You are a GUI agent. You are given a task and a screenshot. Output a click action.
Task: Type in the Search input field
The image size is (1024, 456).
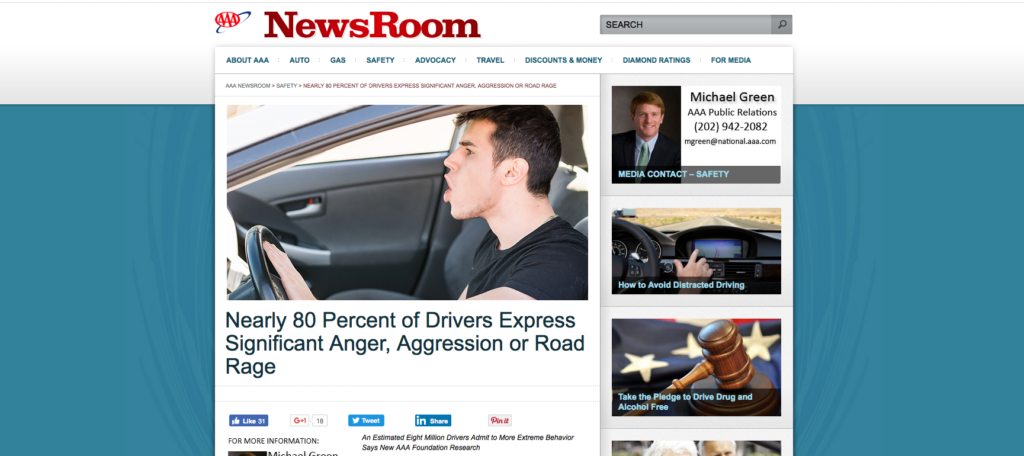pyautogui.click(x=685, y=24)
